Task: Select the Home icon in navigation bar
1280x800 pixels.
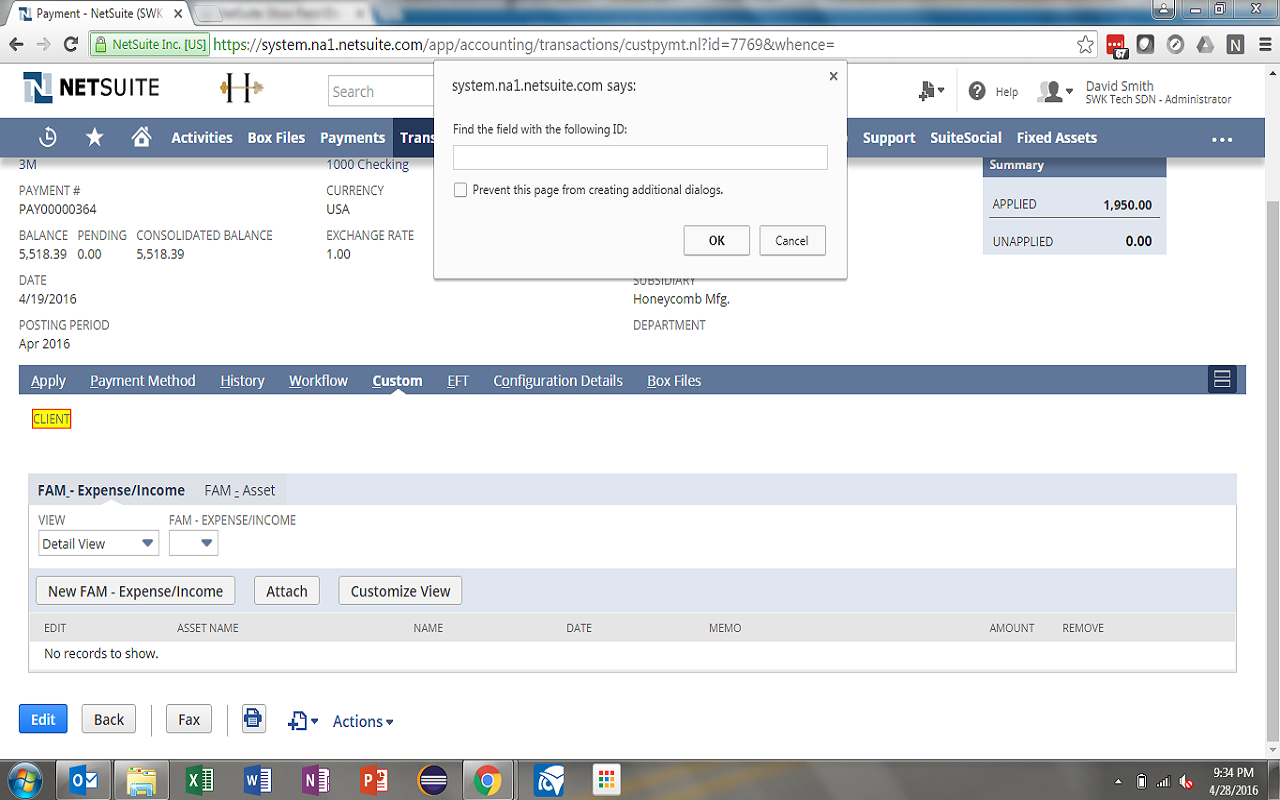Action: [x=142, y=137]
